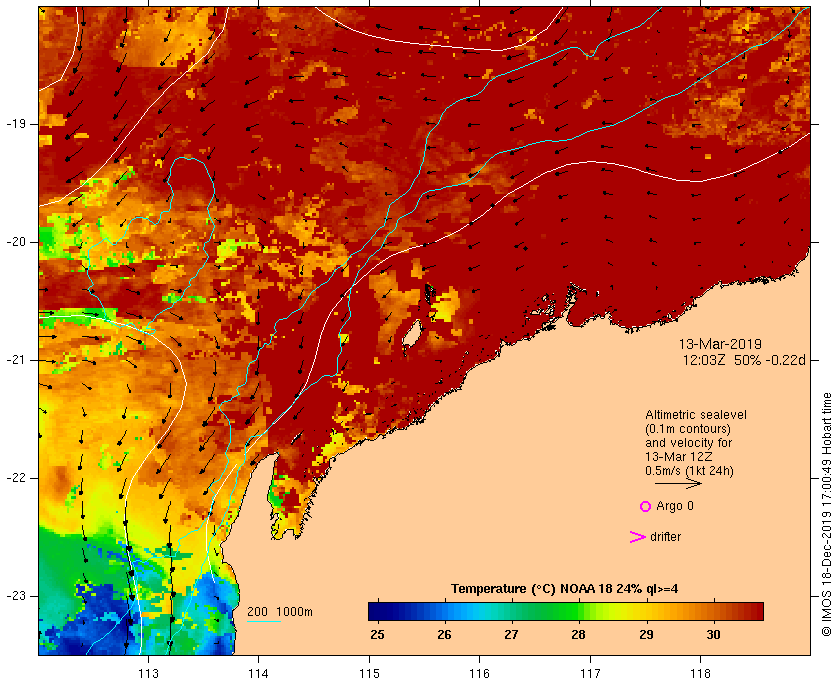The height and width of the screenshot is (680, 840).
Task: Click the longitude label 114
Action: 258,674
